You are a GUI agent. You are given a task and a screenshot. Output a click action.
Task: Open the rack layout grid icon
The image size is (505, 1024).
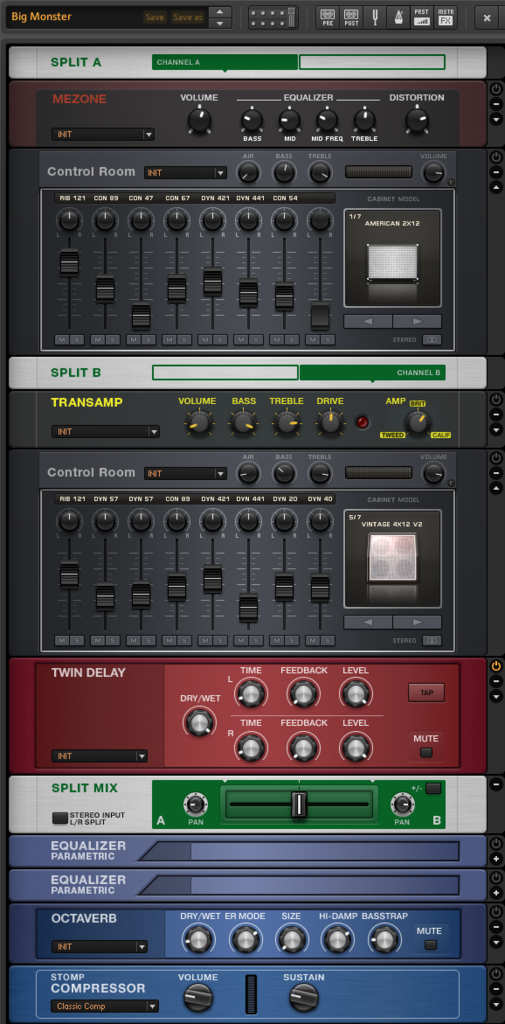(273, 18)
